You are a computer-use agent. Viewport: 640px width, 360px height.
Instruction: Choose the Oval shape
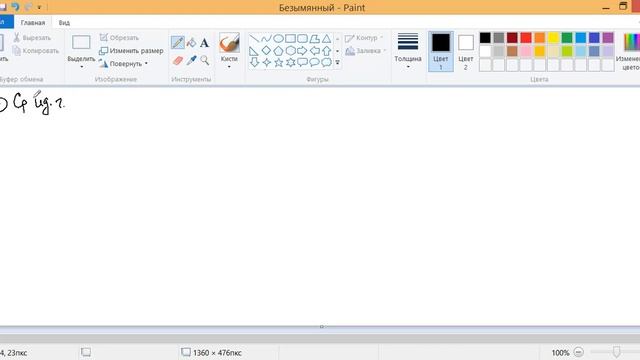pos(278,39)
